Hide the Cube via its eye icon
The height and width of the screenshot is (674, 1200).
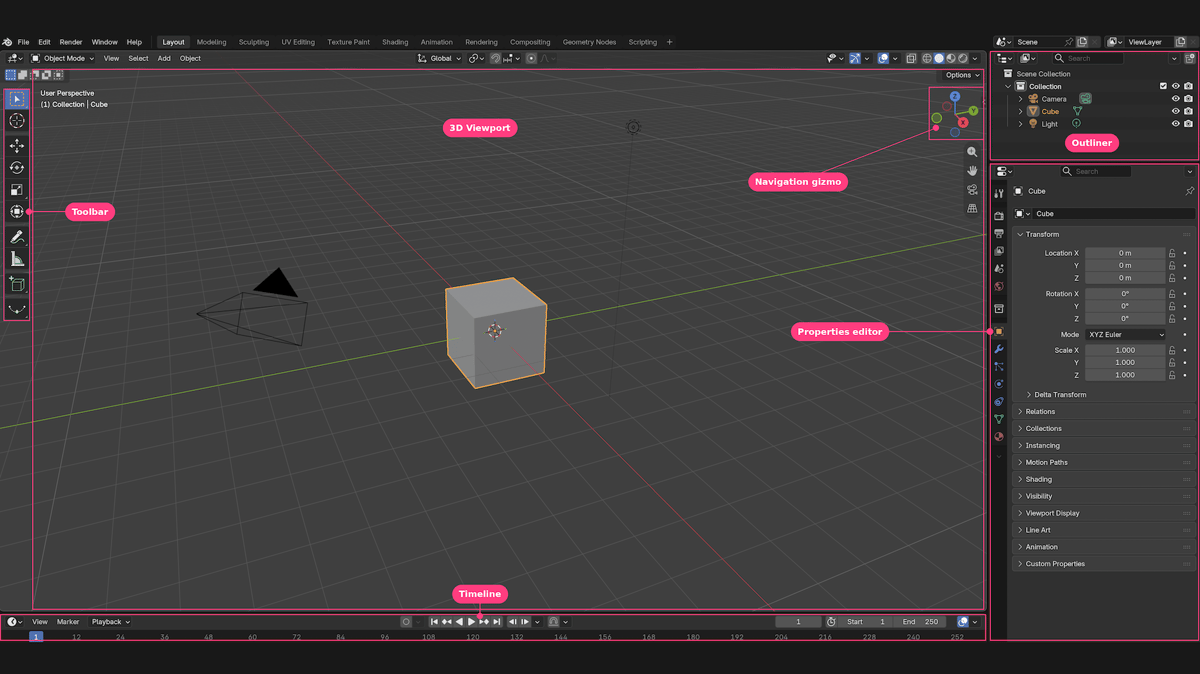tap(1175, 112)
